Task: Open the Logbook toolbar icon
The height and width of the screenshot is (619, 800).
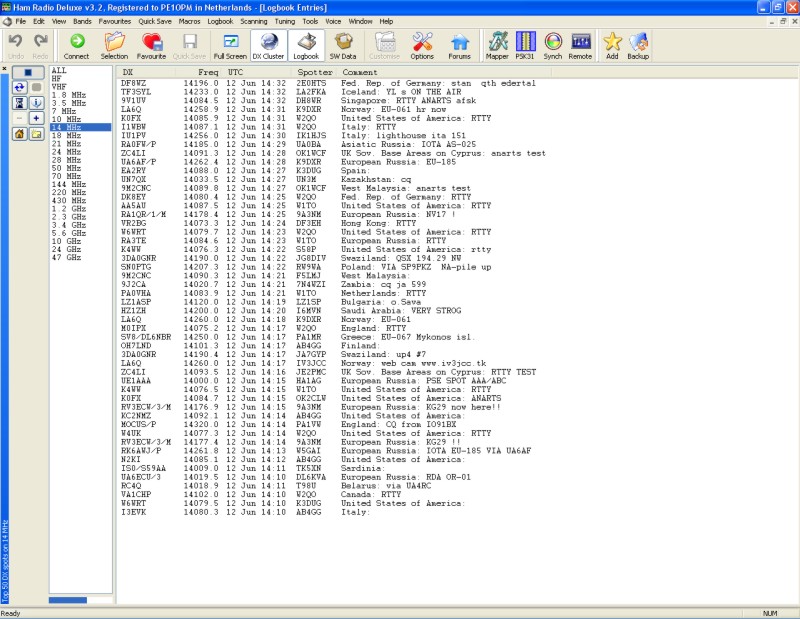Action: click(x=306, y=46)
